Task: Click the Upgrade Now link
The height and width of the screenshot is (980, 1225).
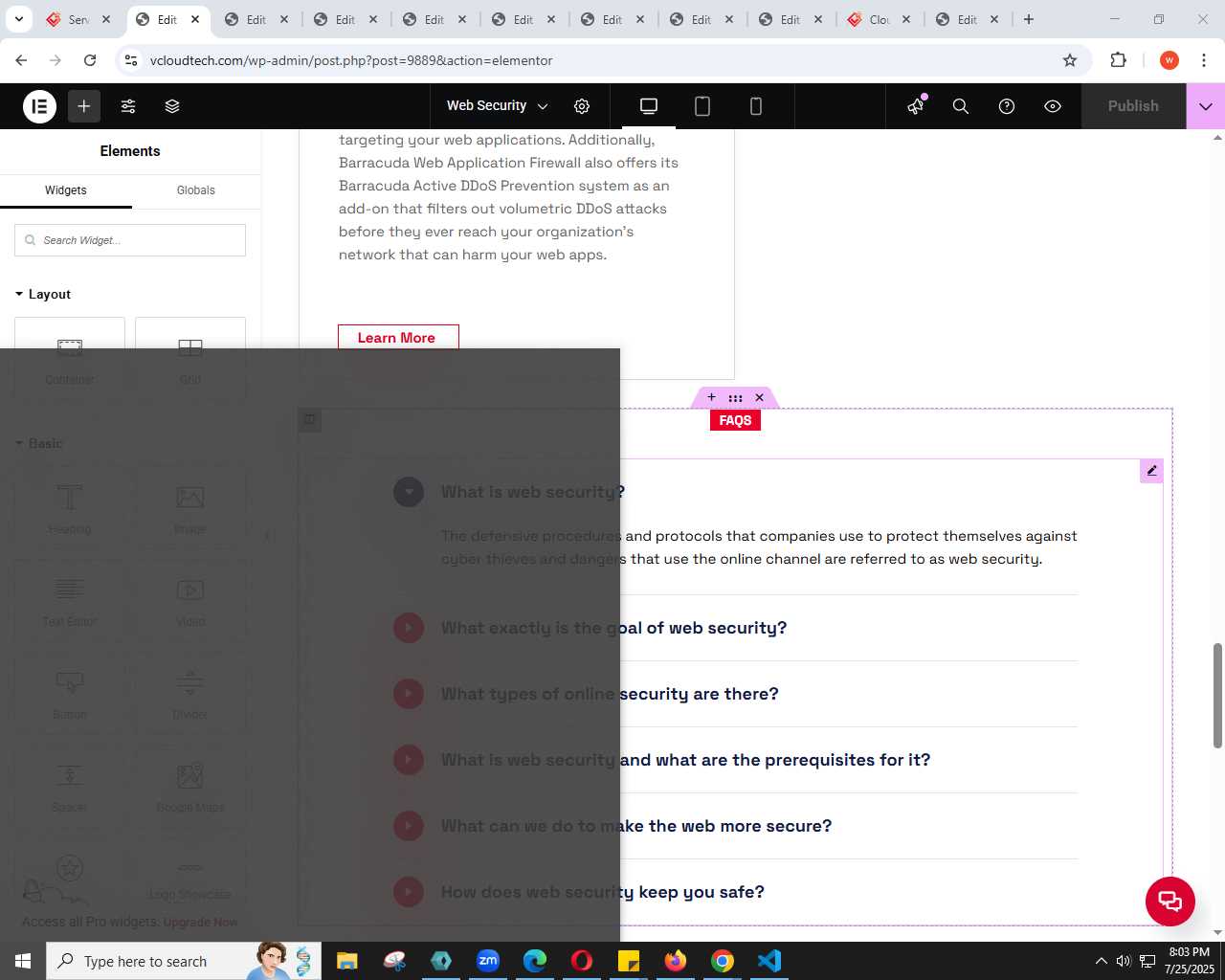Action: [200, 923]
